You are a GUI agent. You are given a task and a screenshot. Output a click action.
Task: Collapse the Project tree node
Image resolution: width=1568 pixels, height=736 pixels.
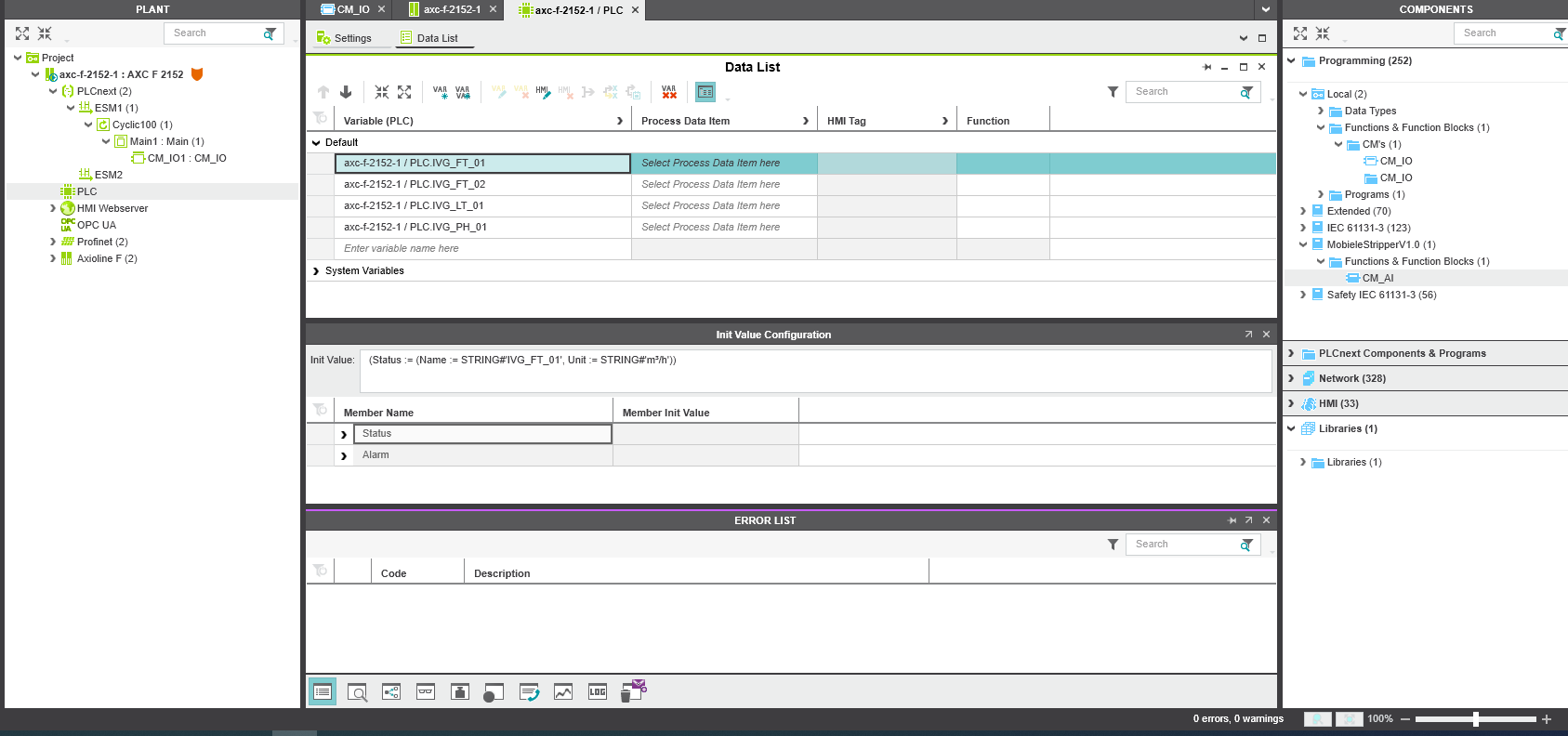click(x=18, y=58)
